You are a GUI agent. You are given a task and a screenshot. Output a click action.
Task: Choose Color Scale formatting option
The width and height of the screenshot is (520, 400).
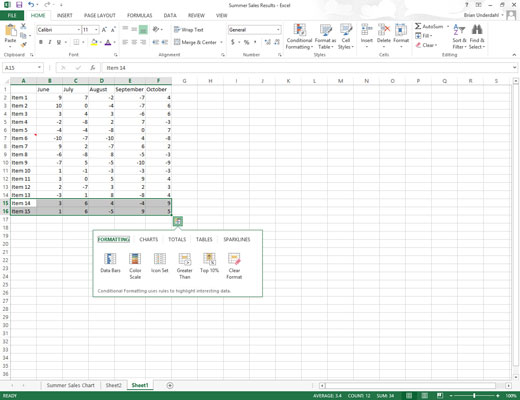click(x=135, y=266)
